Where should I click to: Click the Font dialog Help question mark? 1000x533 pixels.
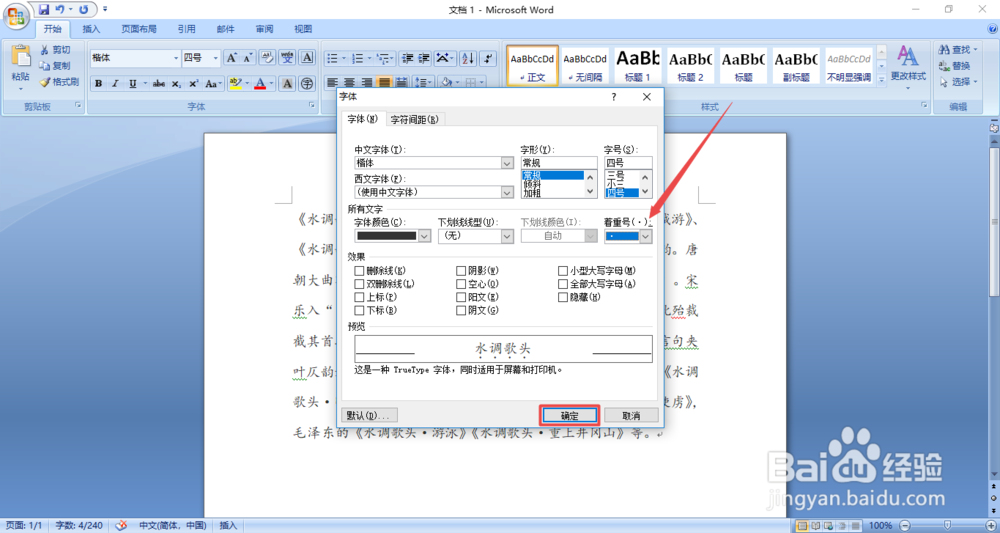[614, 97]
